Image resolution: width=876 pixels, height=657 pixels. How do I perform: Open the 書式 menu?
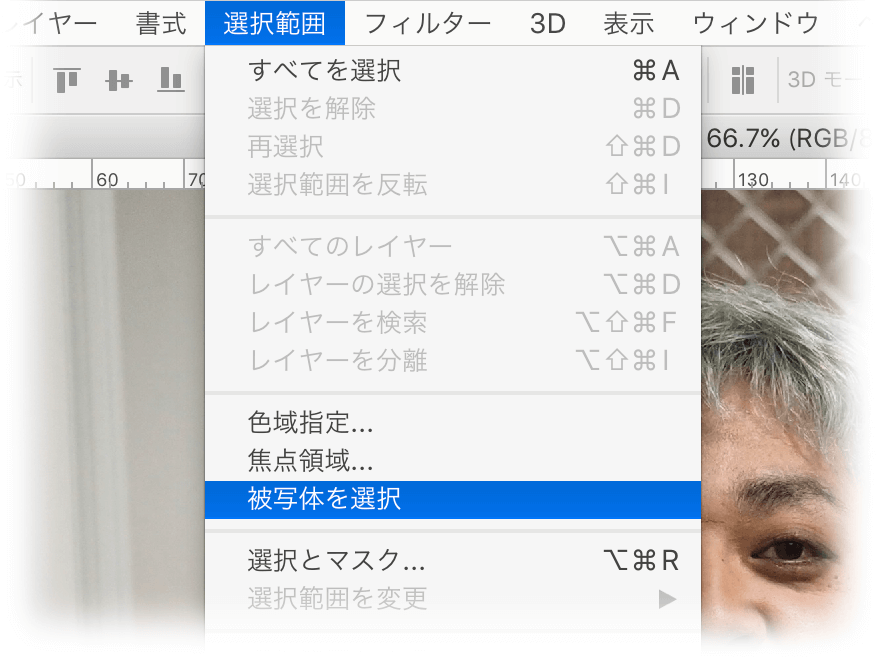(161, 23)
